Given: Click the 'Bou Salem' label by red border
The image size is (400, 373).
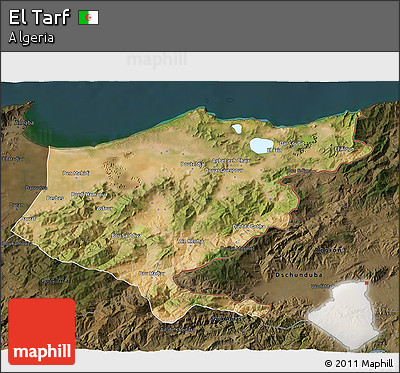Looking at the screenshot, I should tap(299, 171).
